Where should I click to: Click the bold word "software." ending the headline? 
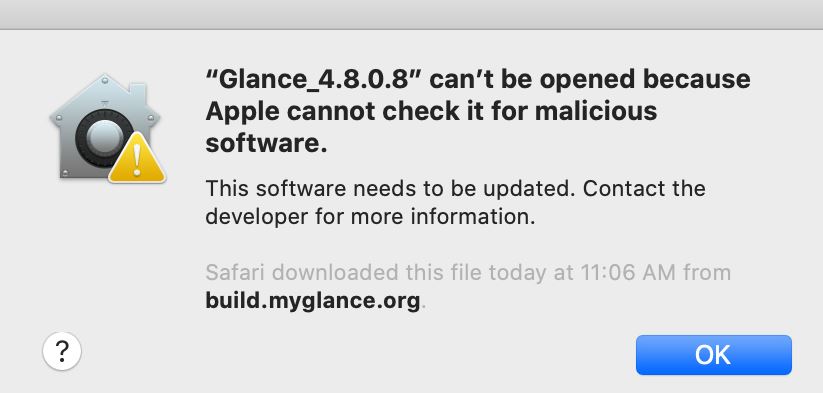[x=266, y=143]
